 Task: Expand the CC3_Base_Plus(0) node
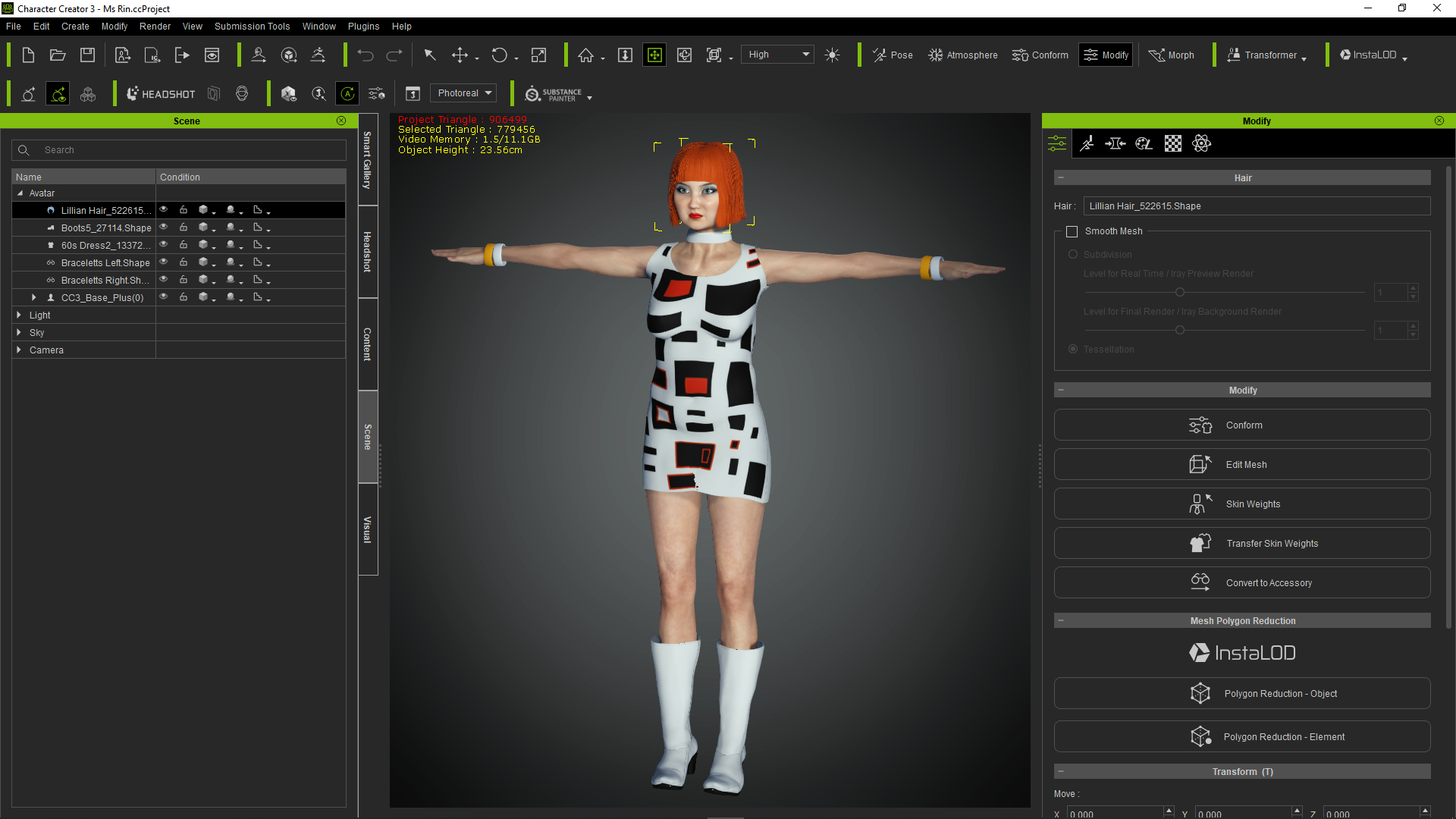33,297
